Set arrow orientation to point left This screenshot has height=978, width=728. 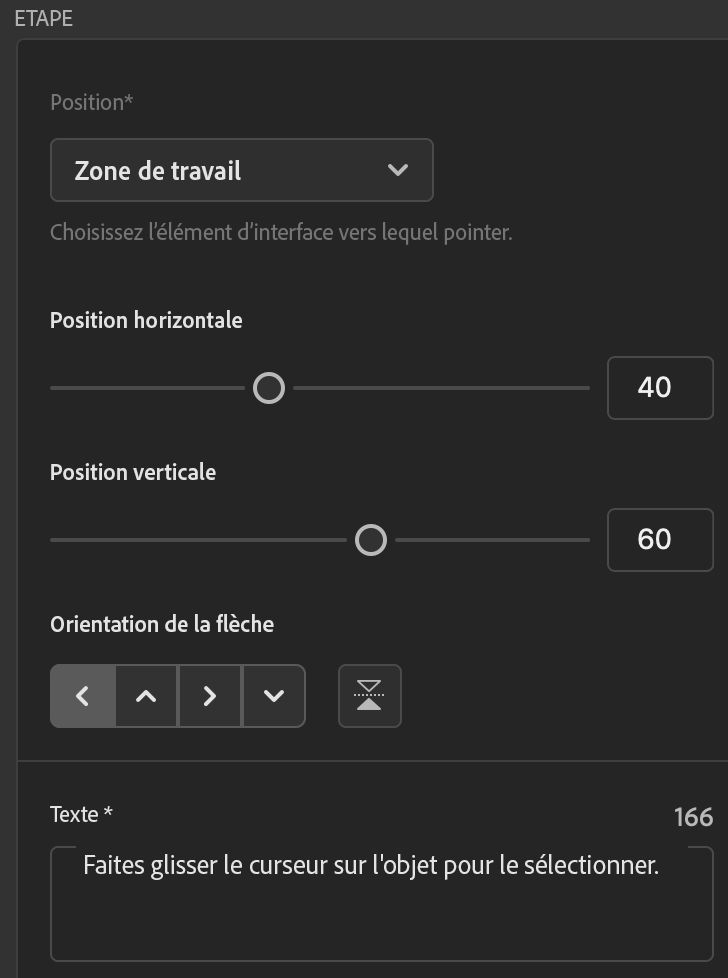(83, 696)
